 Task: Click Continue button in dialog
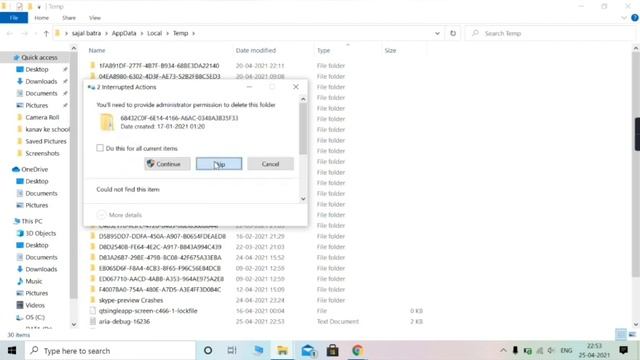click(x=167, y=164)
